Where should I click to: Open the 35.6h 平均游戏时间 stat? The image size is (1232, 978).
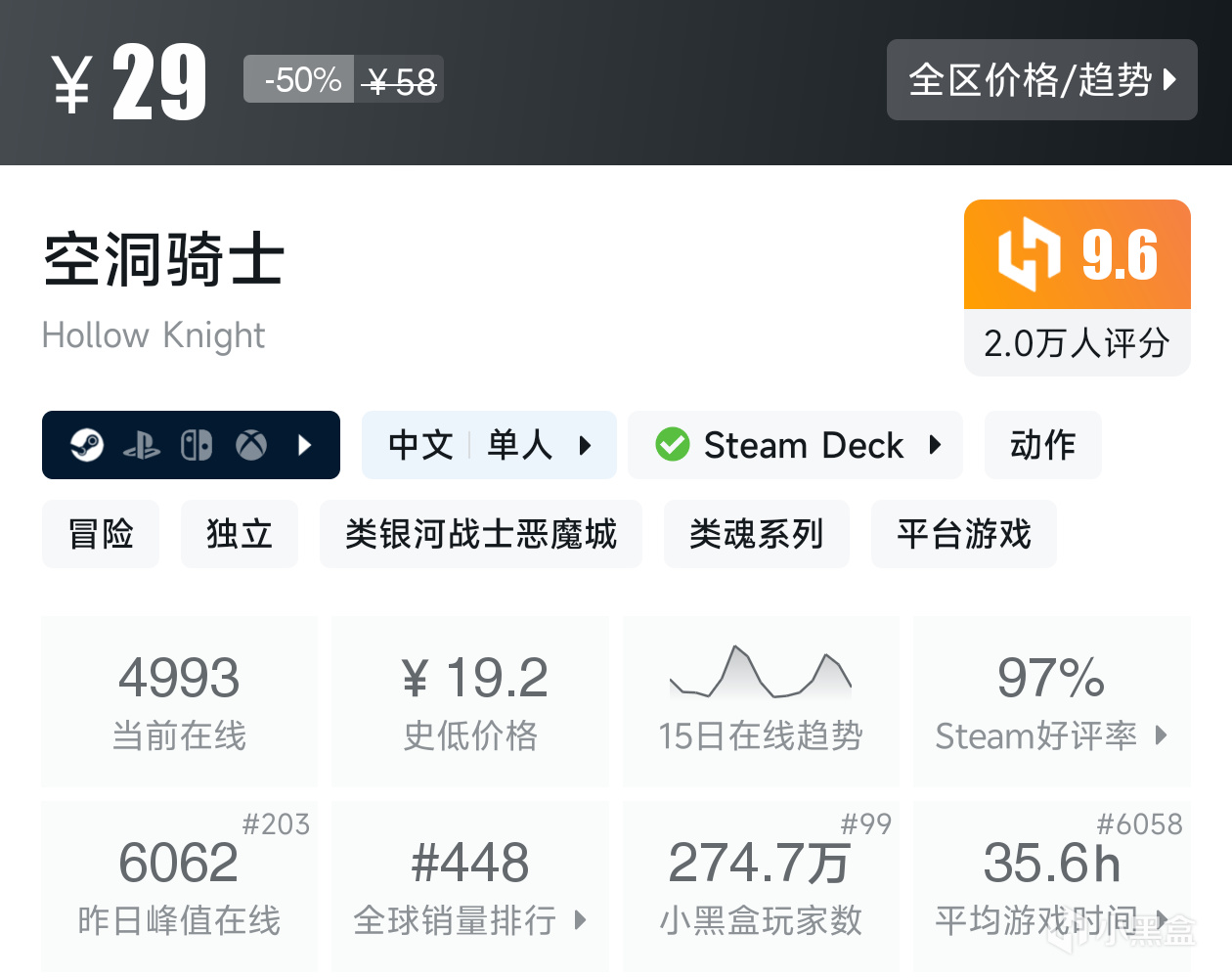coord(1052,886)
